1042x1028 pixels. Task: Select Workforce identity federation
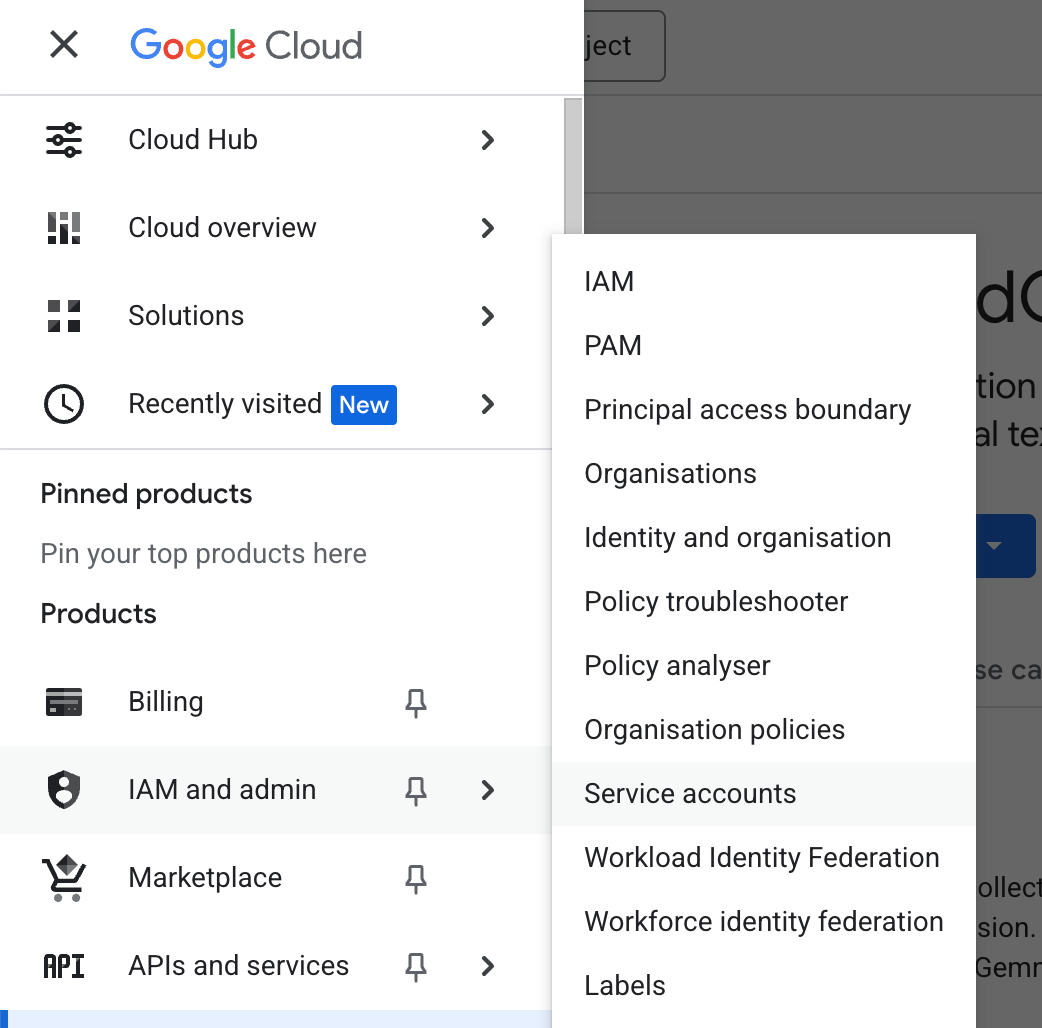point(764,922)
